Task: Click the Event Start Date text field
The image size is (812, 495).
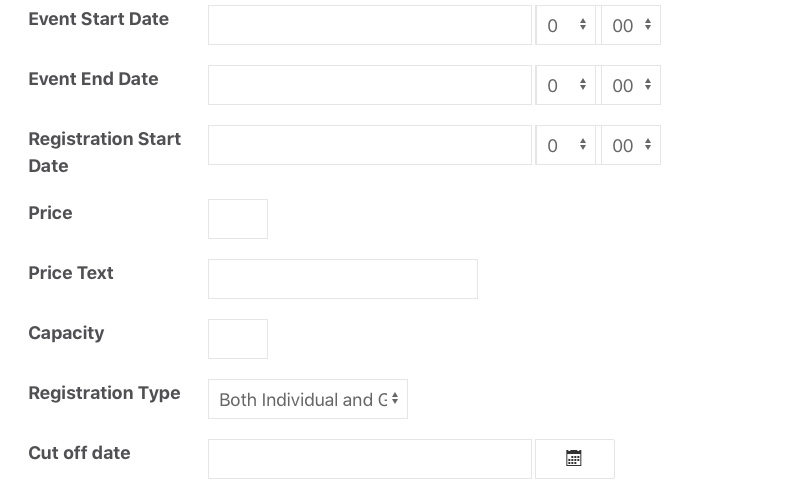Action: pos(369,25)
